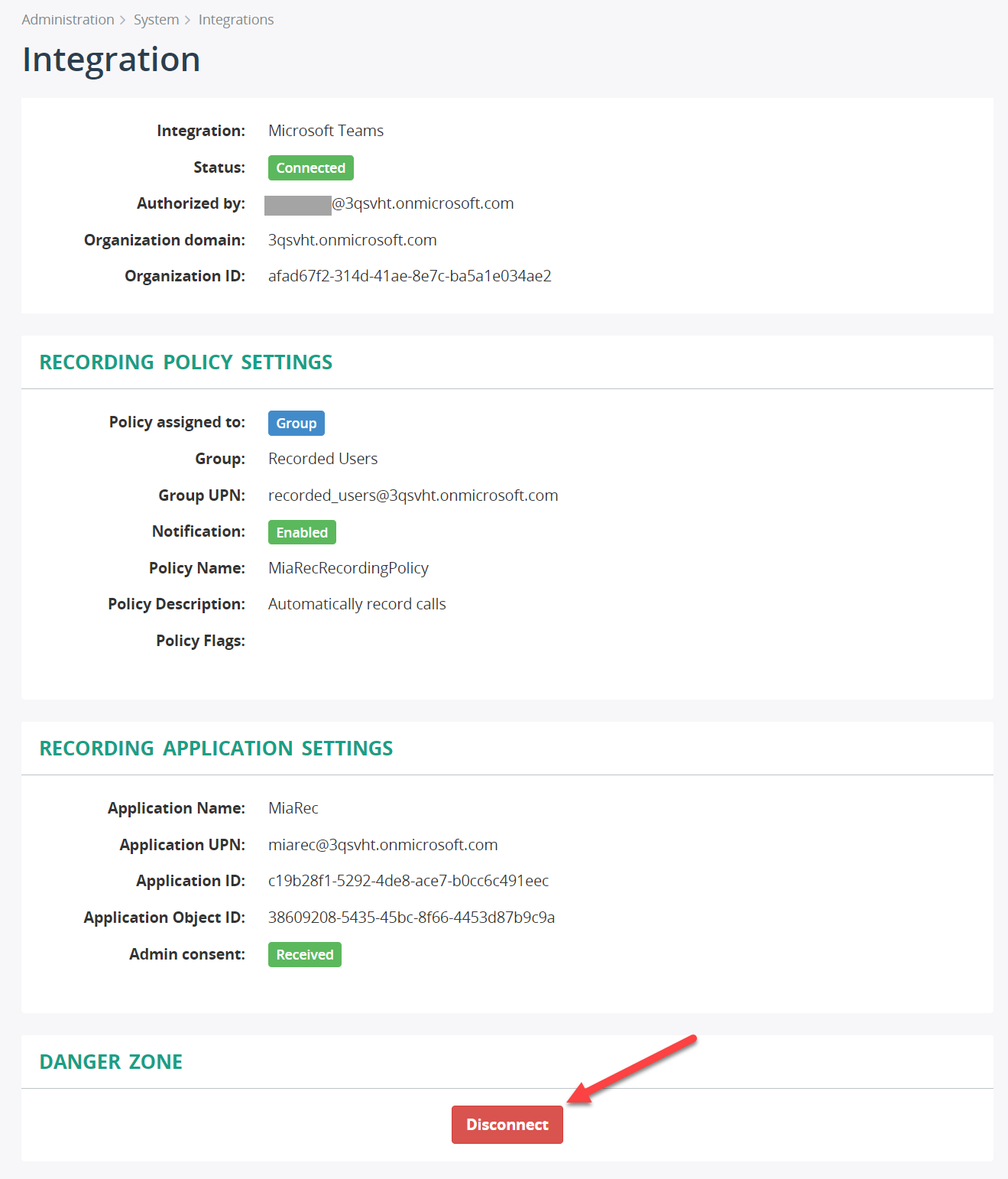
Task: Click the 'Admin consent:' label
Action: [187, 954]
